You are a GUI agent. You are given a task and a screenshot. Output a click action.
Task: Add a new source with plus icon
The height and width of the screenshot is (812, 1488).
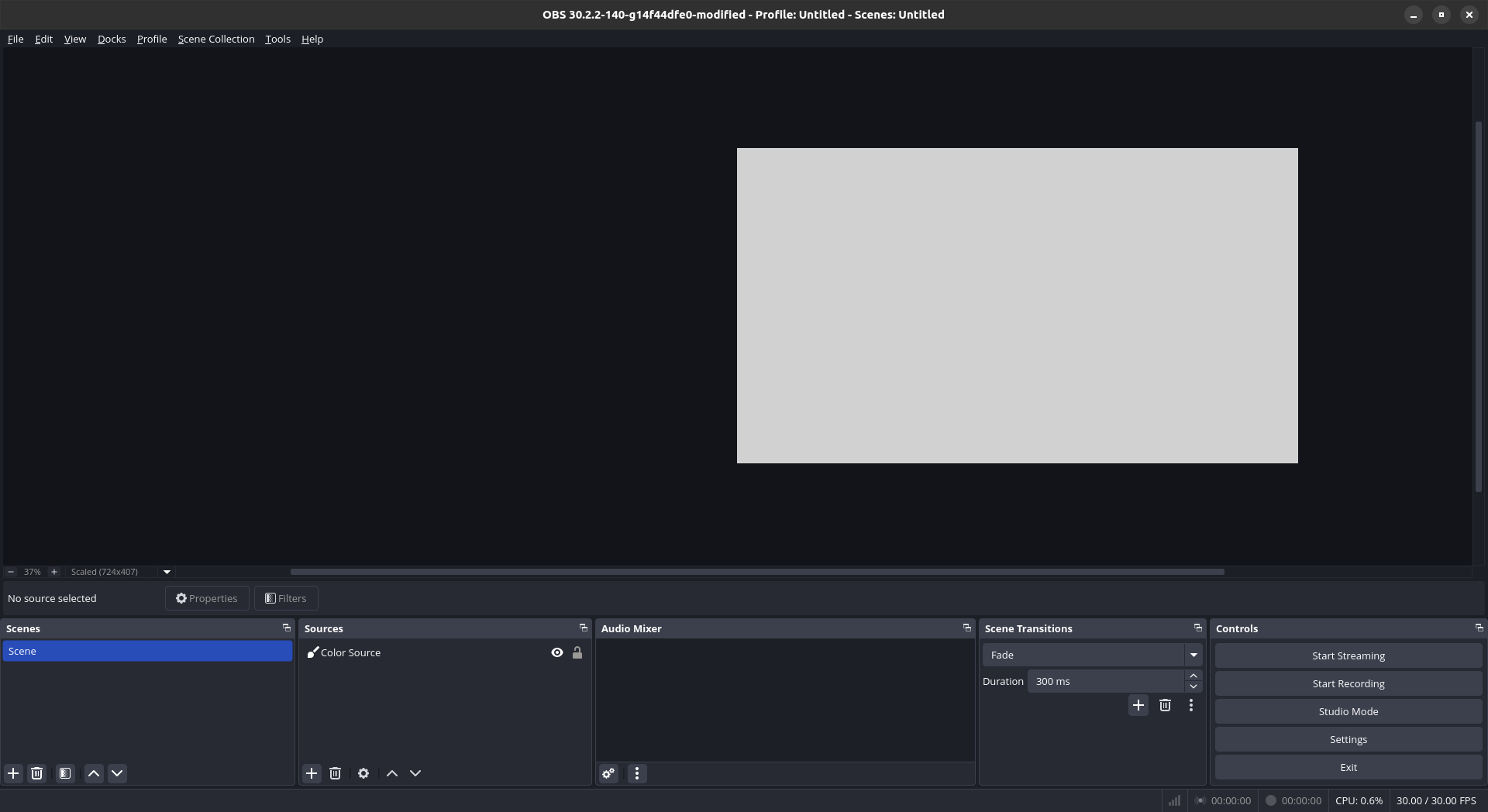312,773
